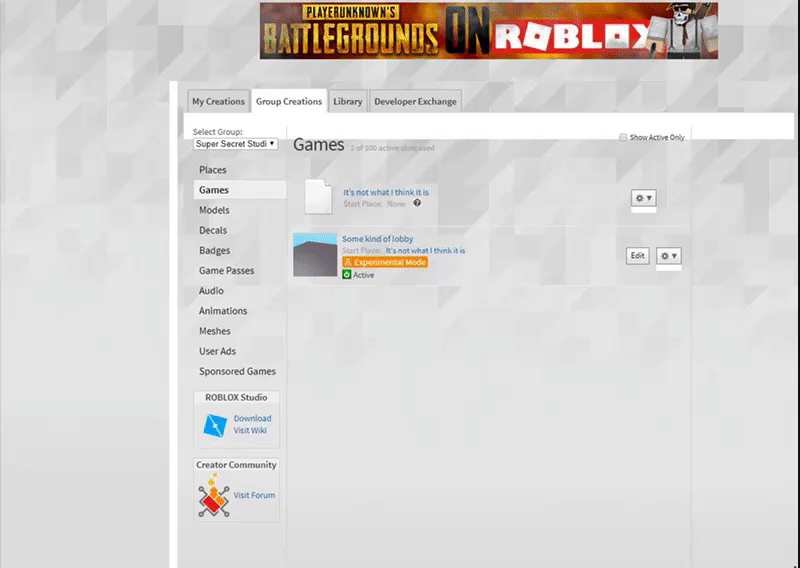
Task: Select the Group Creations tab
Action: coord(289,101)
